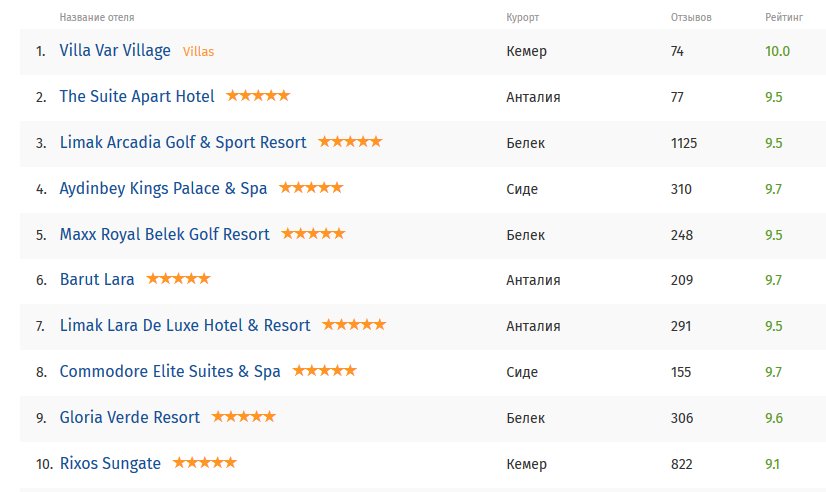Click the Кемер resort in Rixos Sungate row
This screenshot has height=492, width=826.
coord(526,464)
